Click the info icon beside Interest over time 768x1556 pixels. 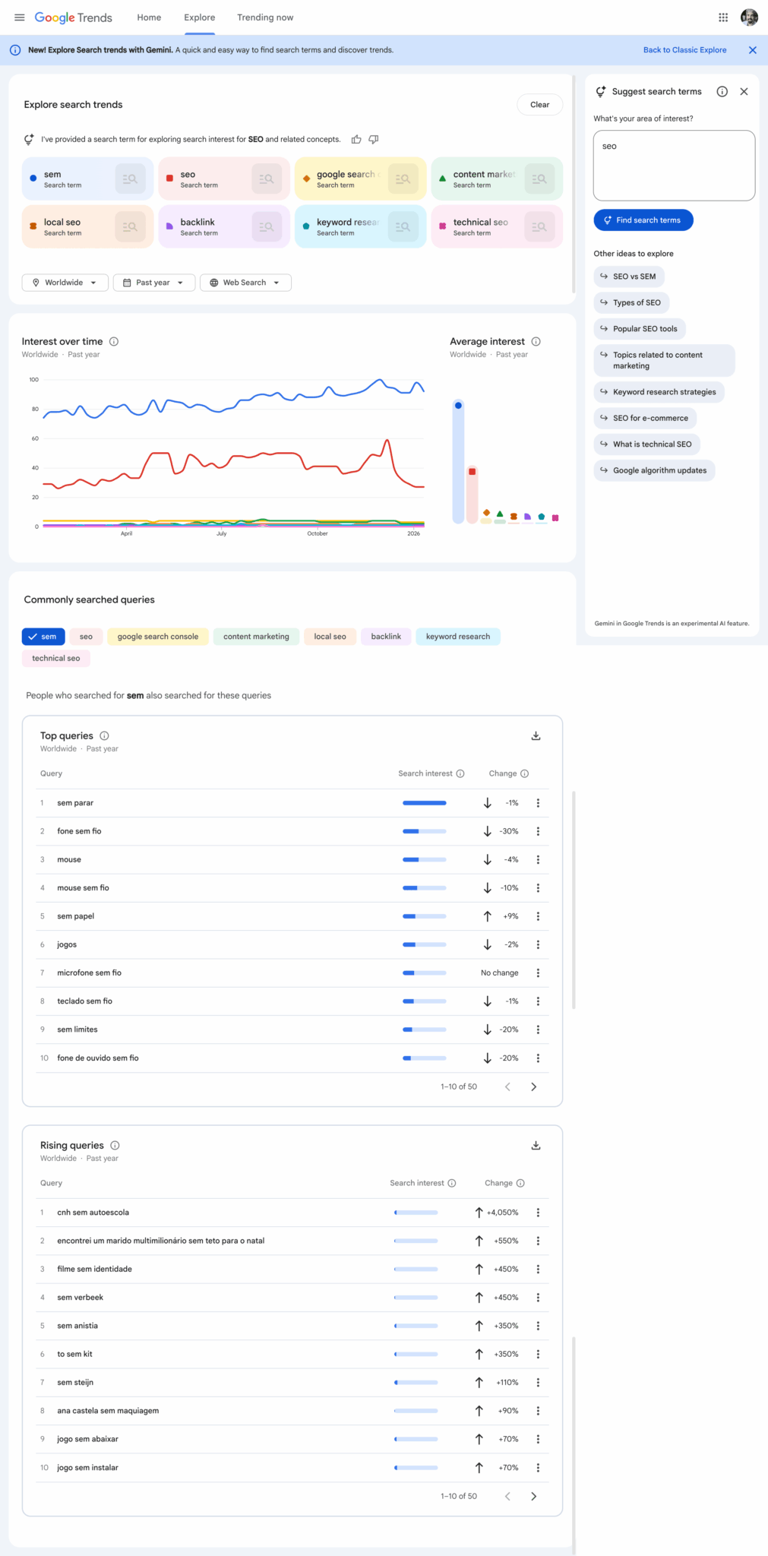pyautogui.click(x=115, y=340)
